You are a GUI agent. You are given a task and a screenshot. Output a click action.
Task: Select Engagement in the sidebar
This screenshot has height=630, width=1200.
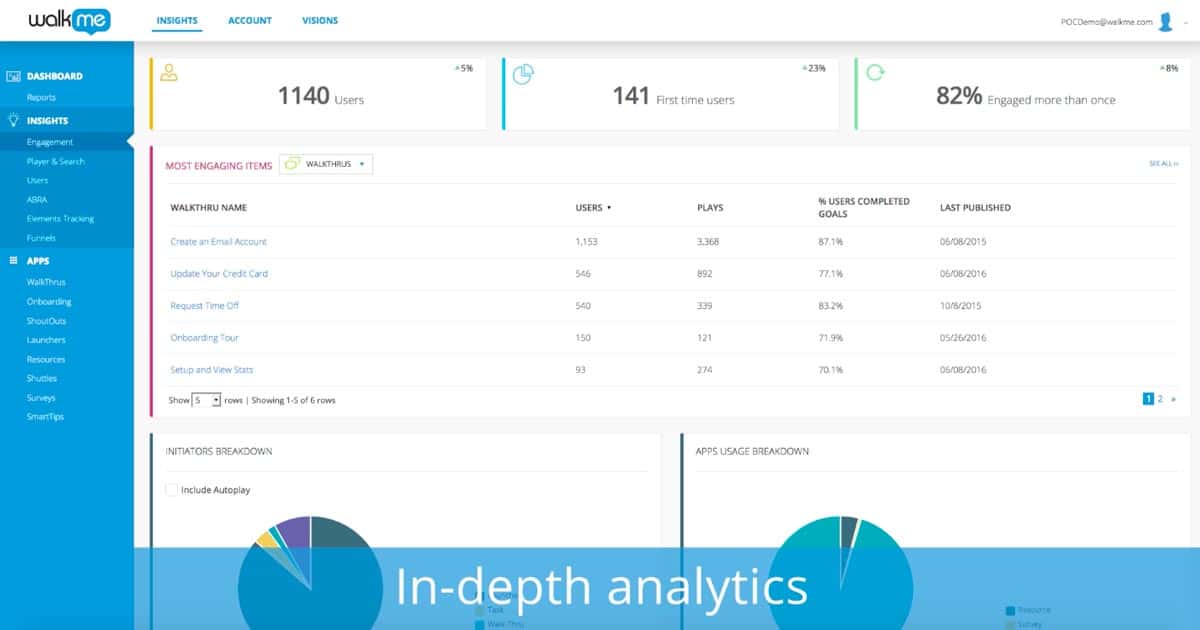click(50, 142)
